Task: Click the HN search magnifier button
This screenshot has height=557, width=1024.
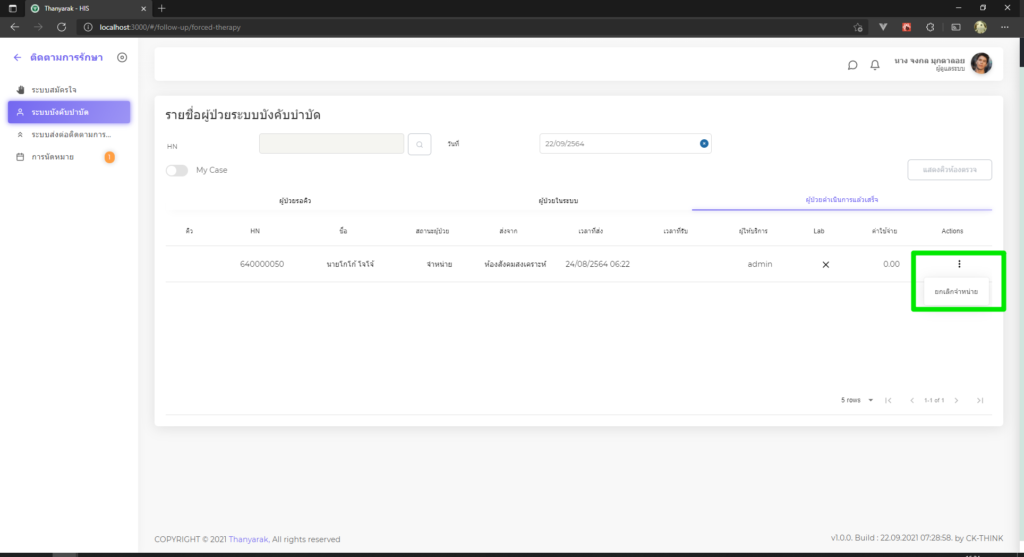Action: [420, 144]
